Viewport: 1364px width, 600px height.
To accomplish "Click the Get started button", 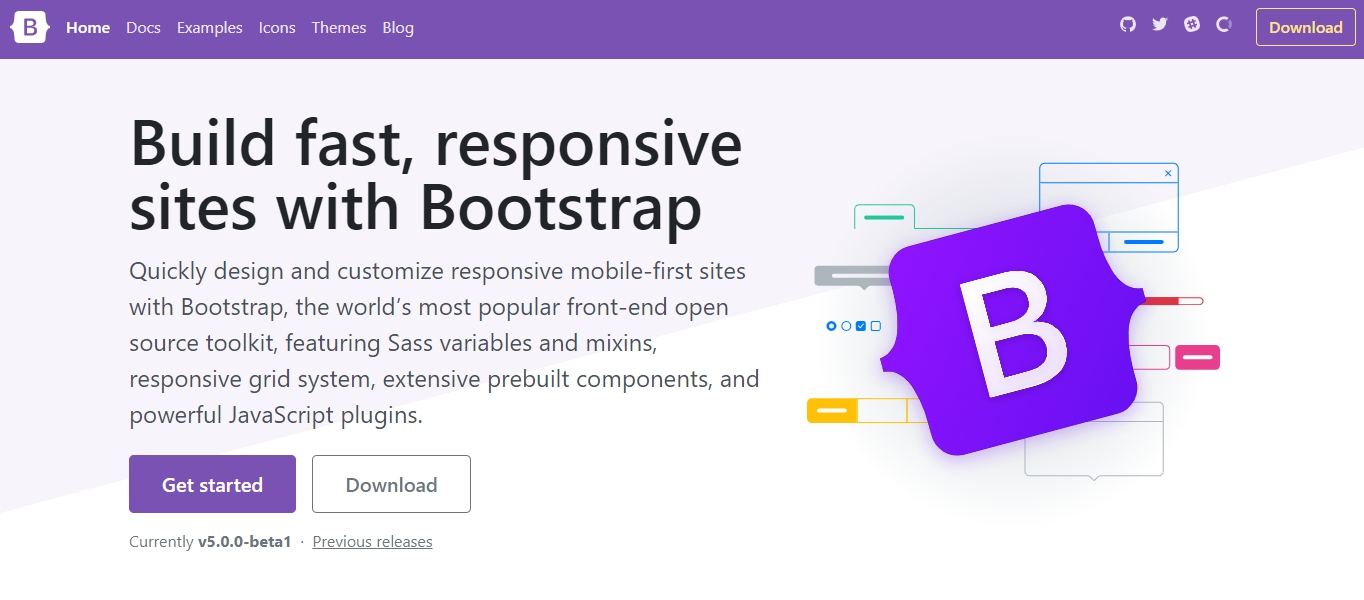I will [212, 484].
